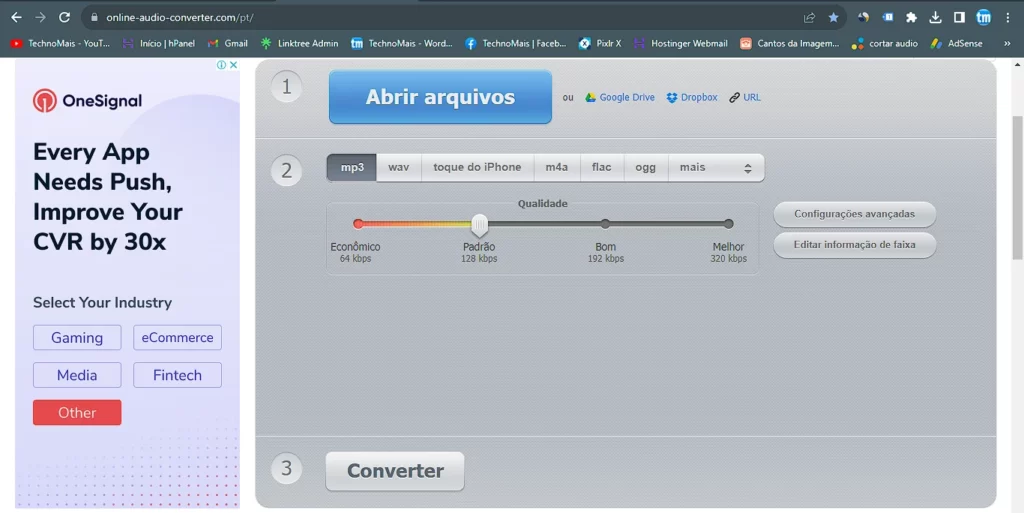Viewport: 1024px width, 513px height.
Task: Select the wav format tab
Action: (x=398, y=168)
